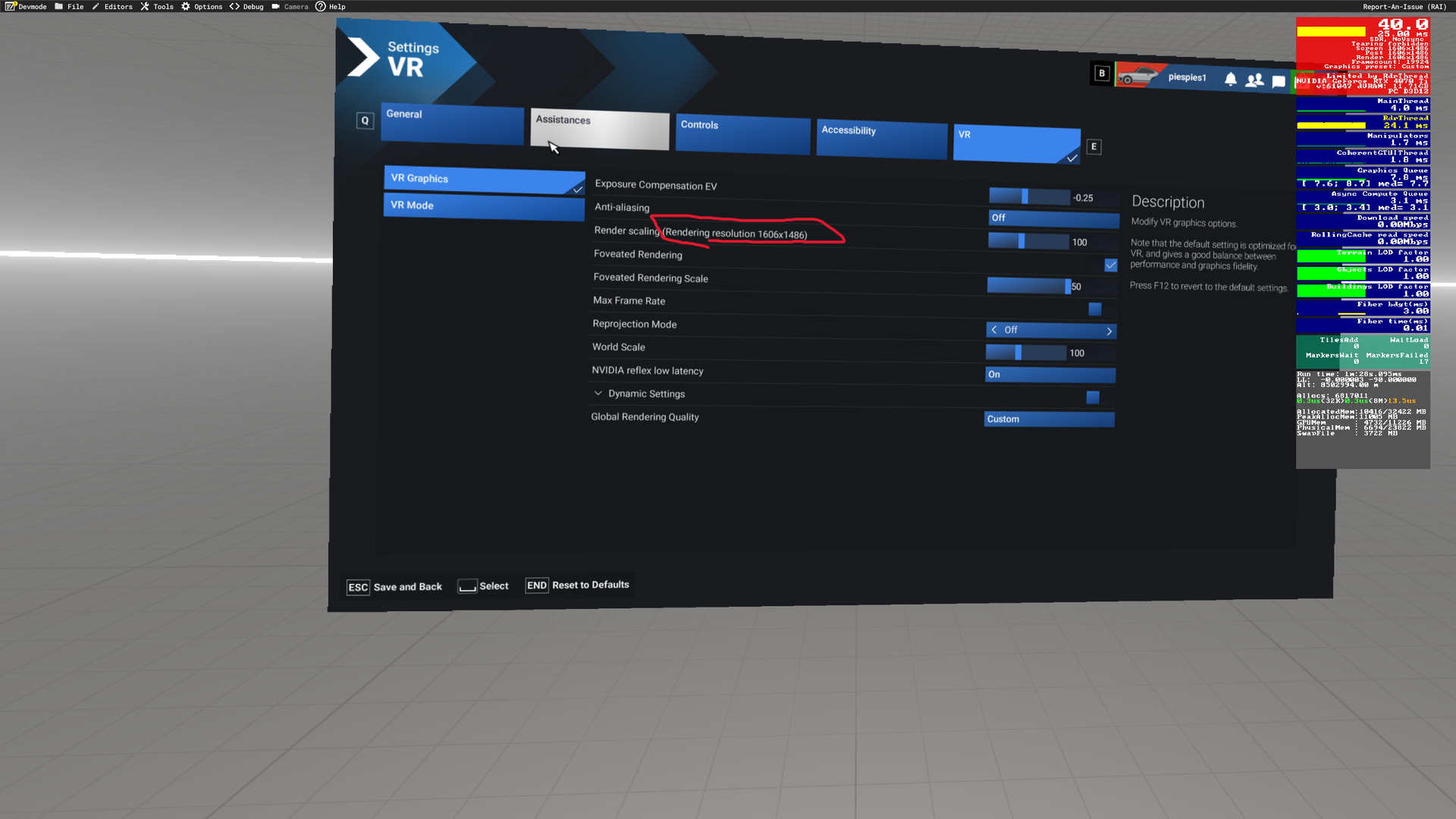This screenshot has width=1456, height=819.
Task: Switch to the Accessibility settings tab
Action: click(881, 140)
